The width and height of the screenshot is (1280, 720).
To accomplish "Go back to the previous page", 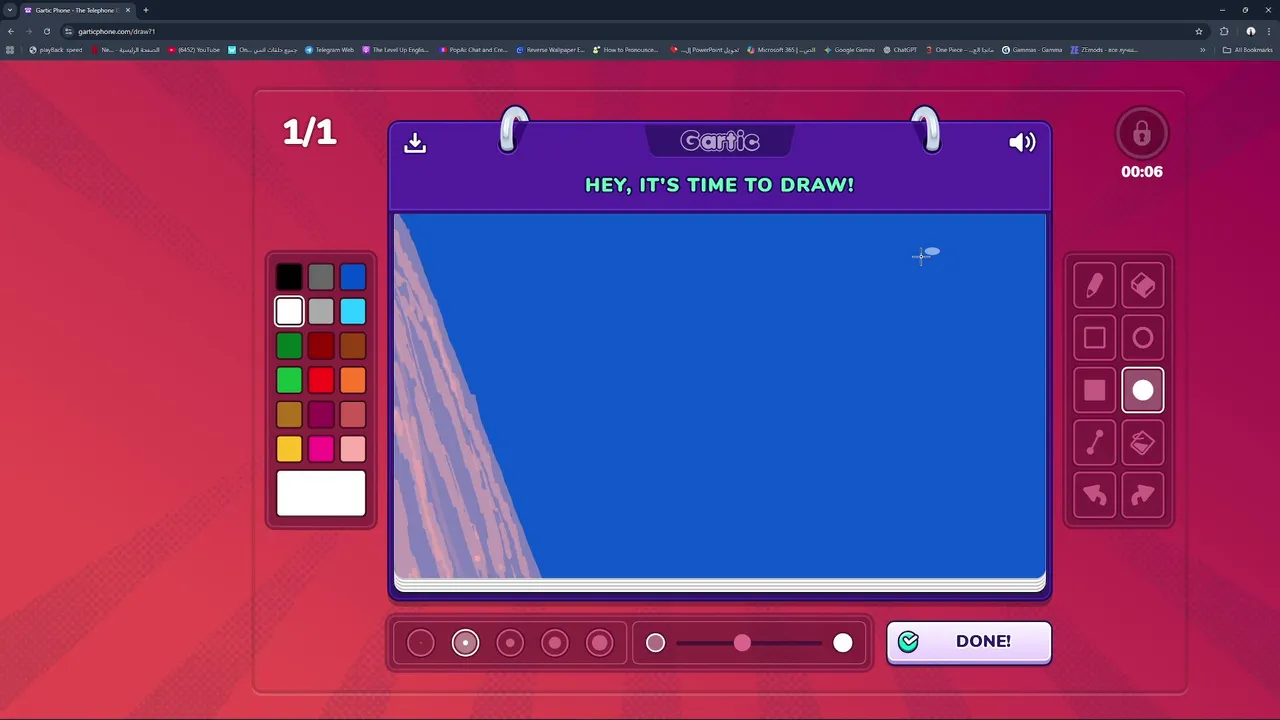I will coord(11,31).
